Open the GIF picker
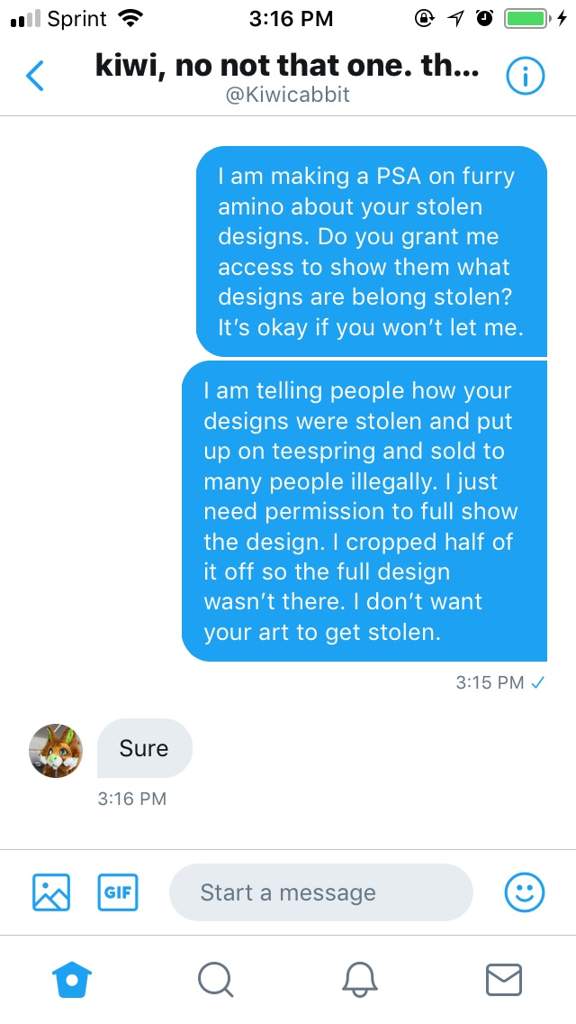This screenshot has width=576, height=1024. (x=118, y=892)
